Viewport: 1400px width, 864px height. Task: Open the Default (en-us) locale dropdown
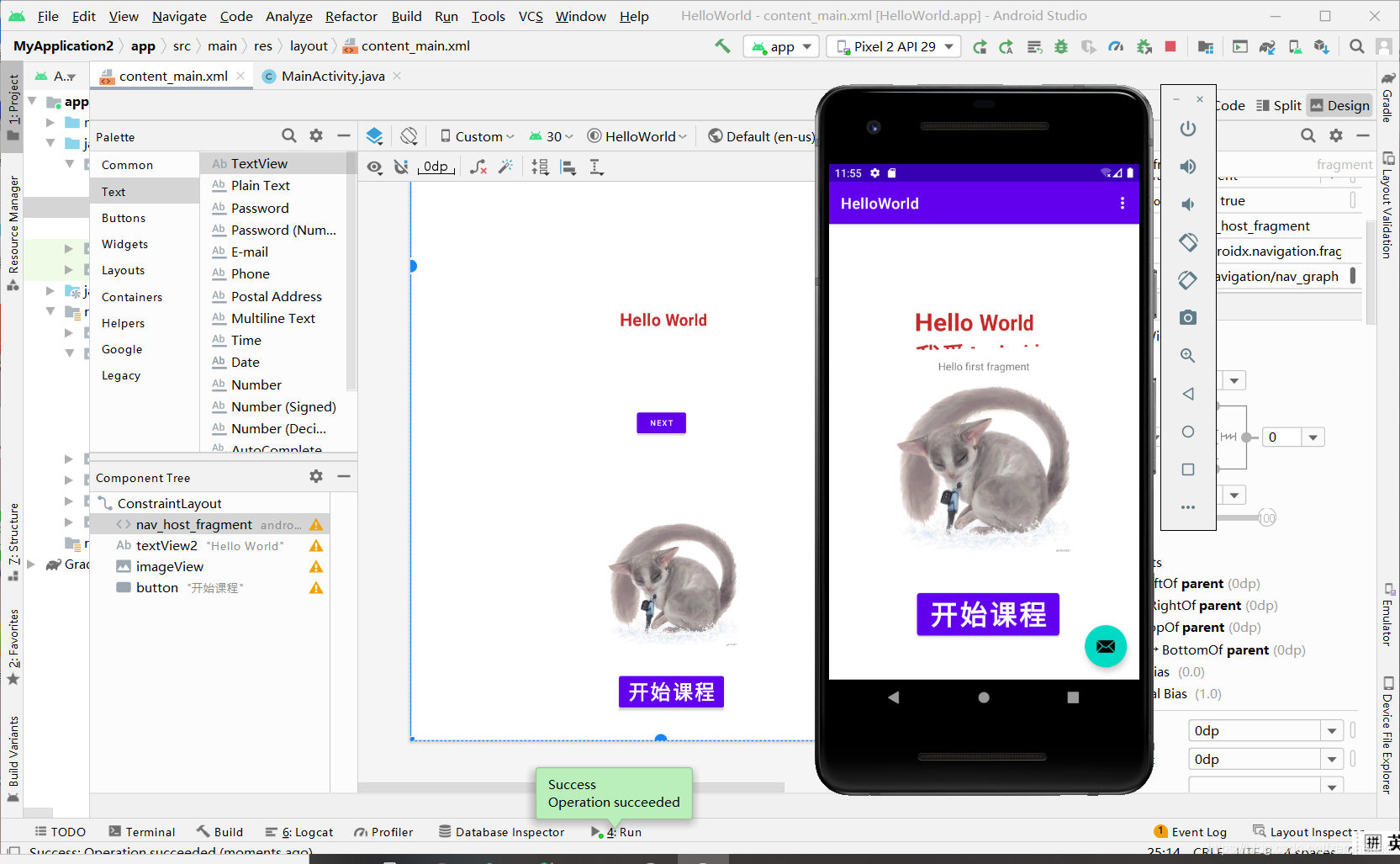(761, 135)
